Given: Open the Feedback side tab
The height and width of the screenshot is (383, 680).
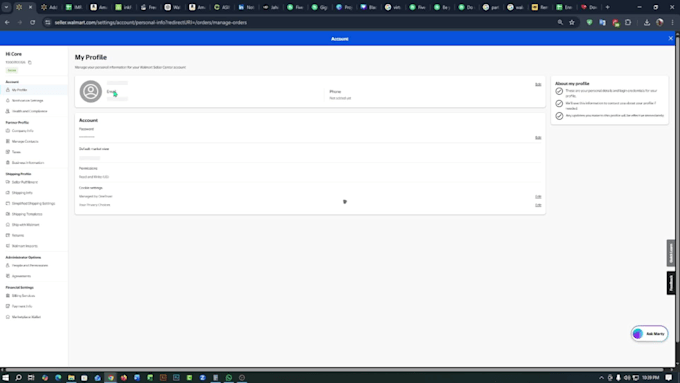Looking at the screenshot, I should (671, 283).
